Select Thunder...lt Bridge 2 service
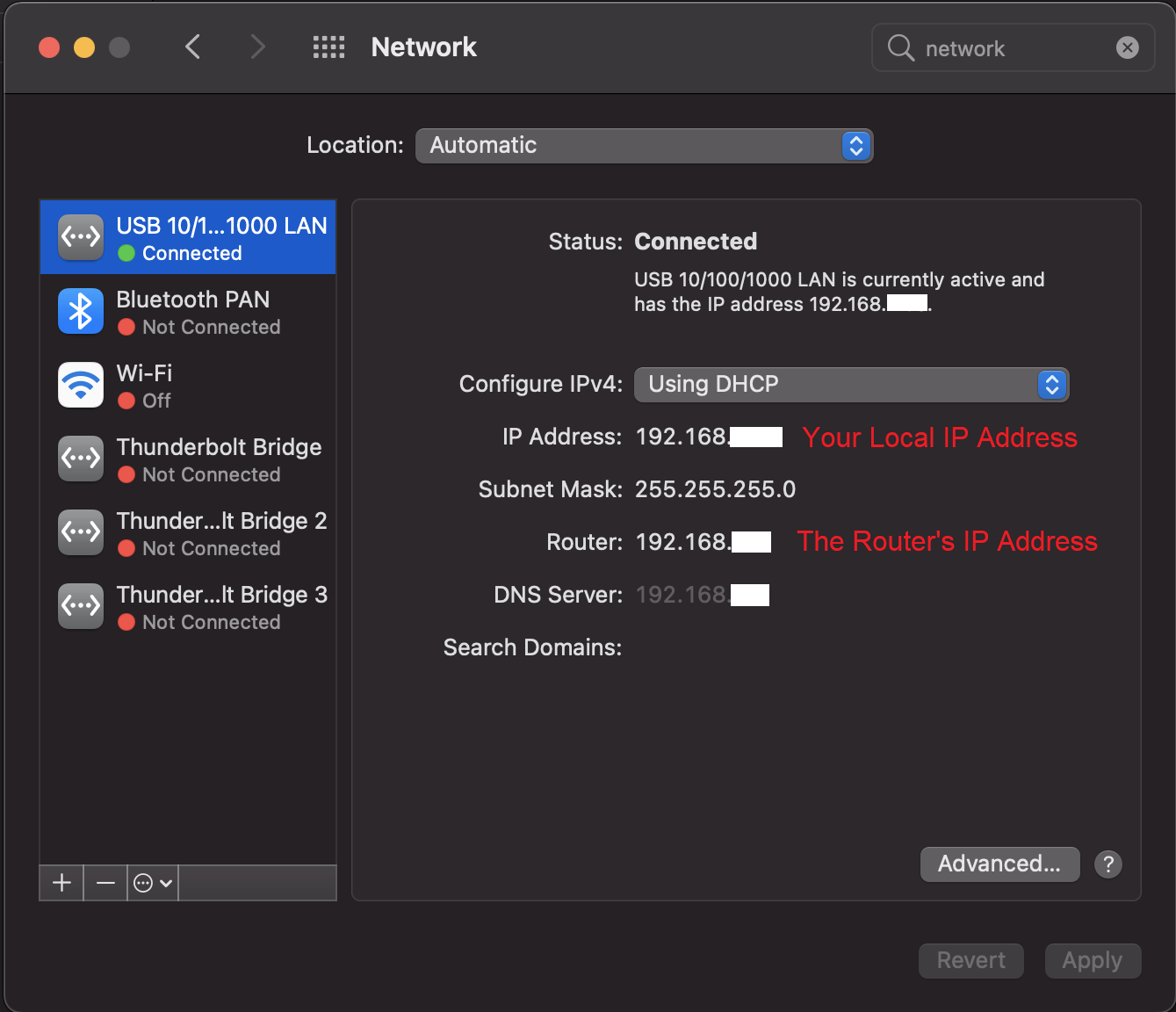 pyautogui.click(x=188, y=533)
